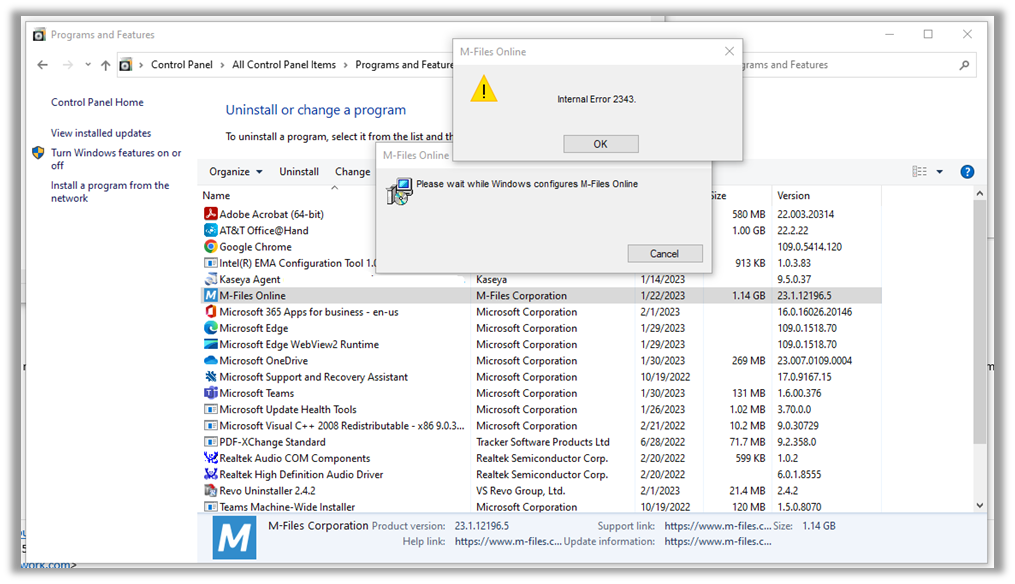Select Microsoft Edge WebView2 Runtime icon

tap(210, 344)
